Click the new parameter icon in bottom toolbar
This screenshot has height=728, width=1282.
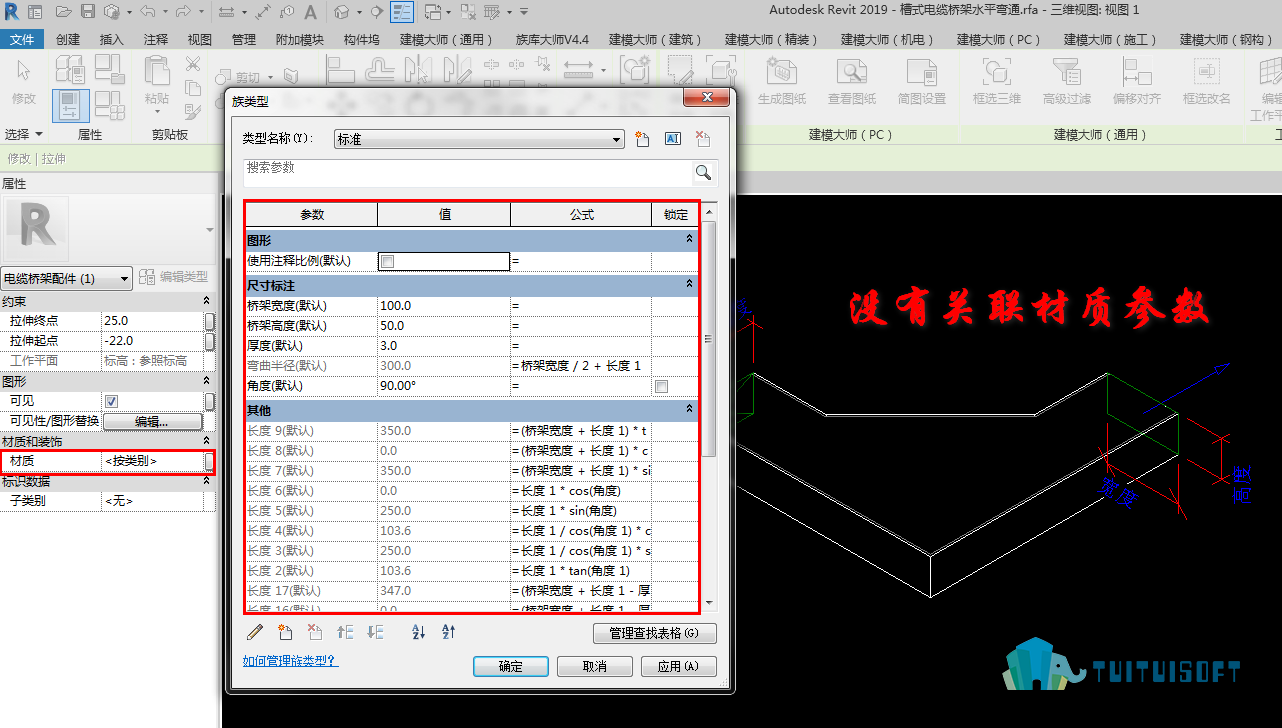pyautogui.click(x=285, y=632)
